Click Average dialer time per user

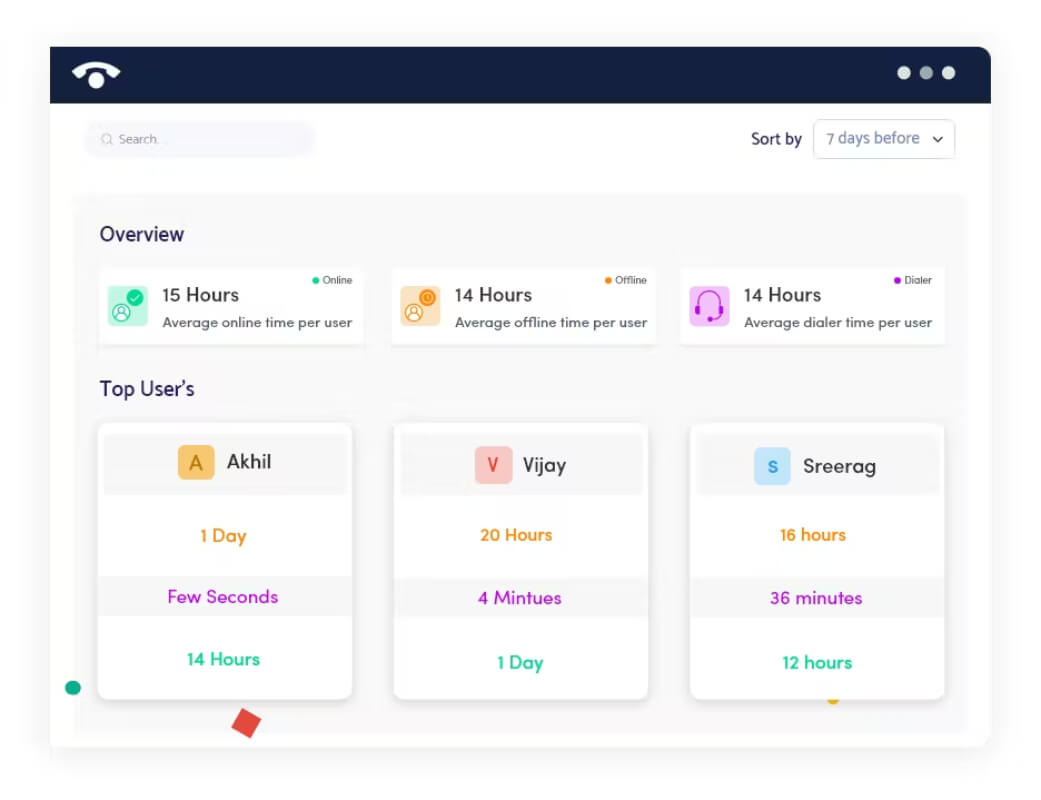tap(838, 323)
